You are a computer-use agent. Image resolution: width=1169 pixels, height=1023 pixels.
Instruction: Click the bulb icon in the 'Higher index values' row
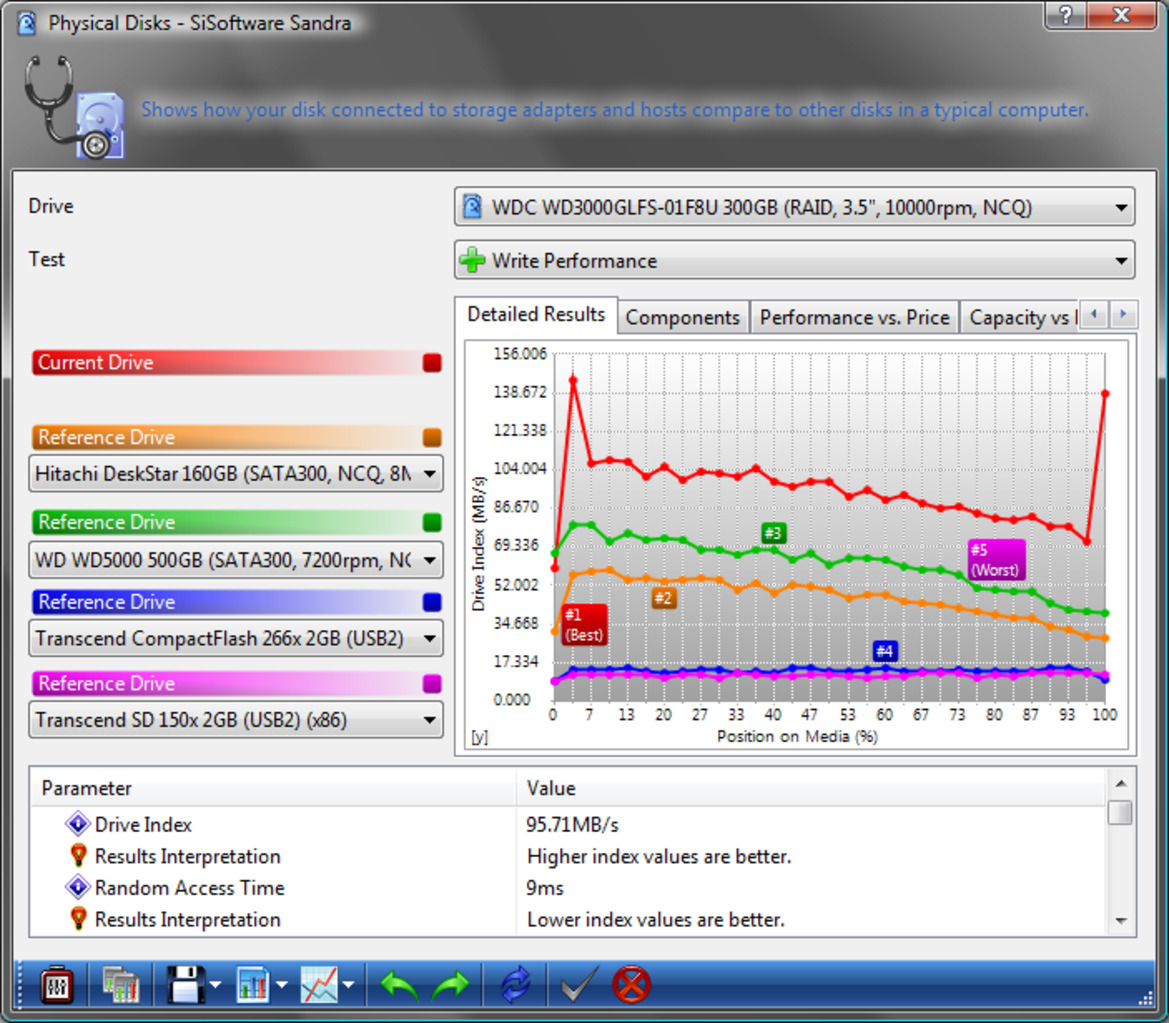78,855
